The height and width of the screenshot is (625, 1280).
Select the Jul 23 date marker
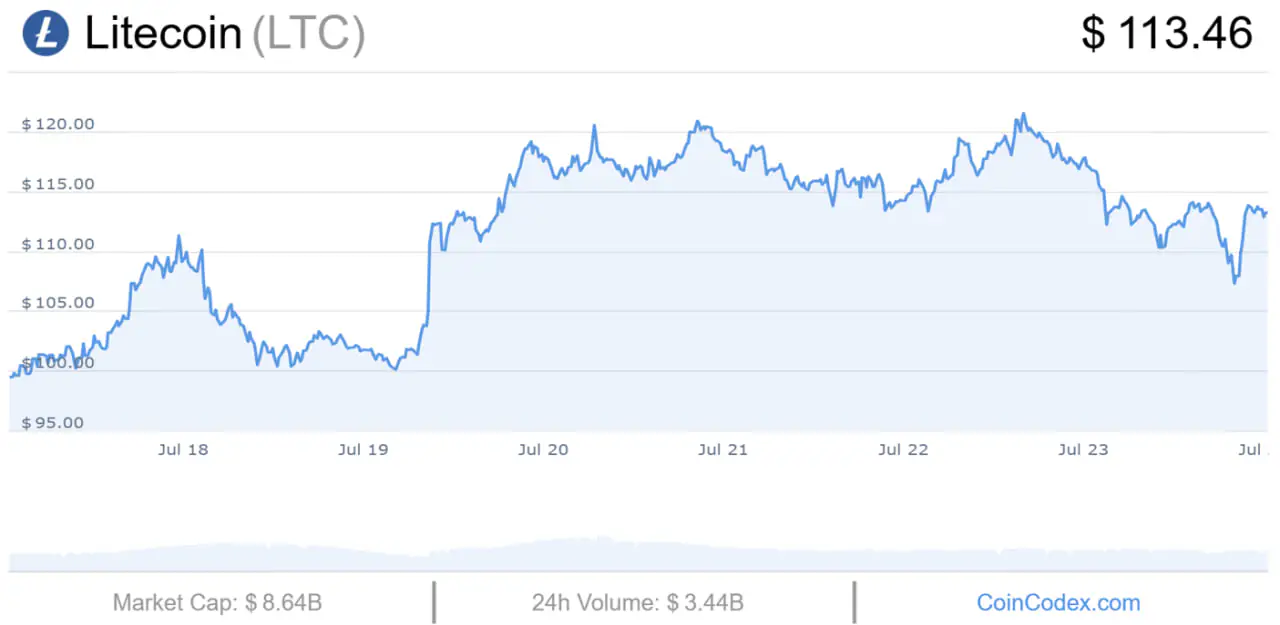tap(1083, 450)
